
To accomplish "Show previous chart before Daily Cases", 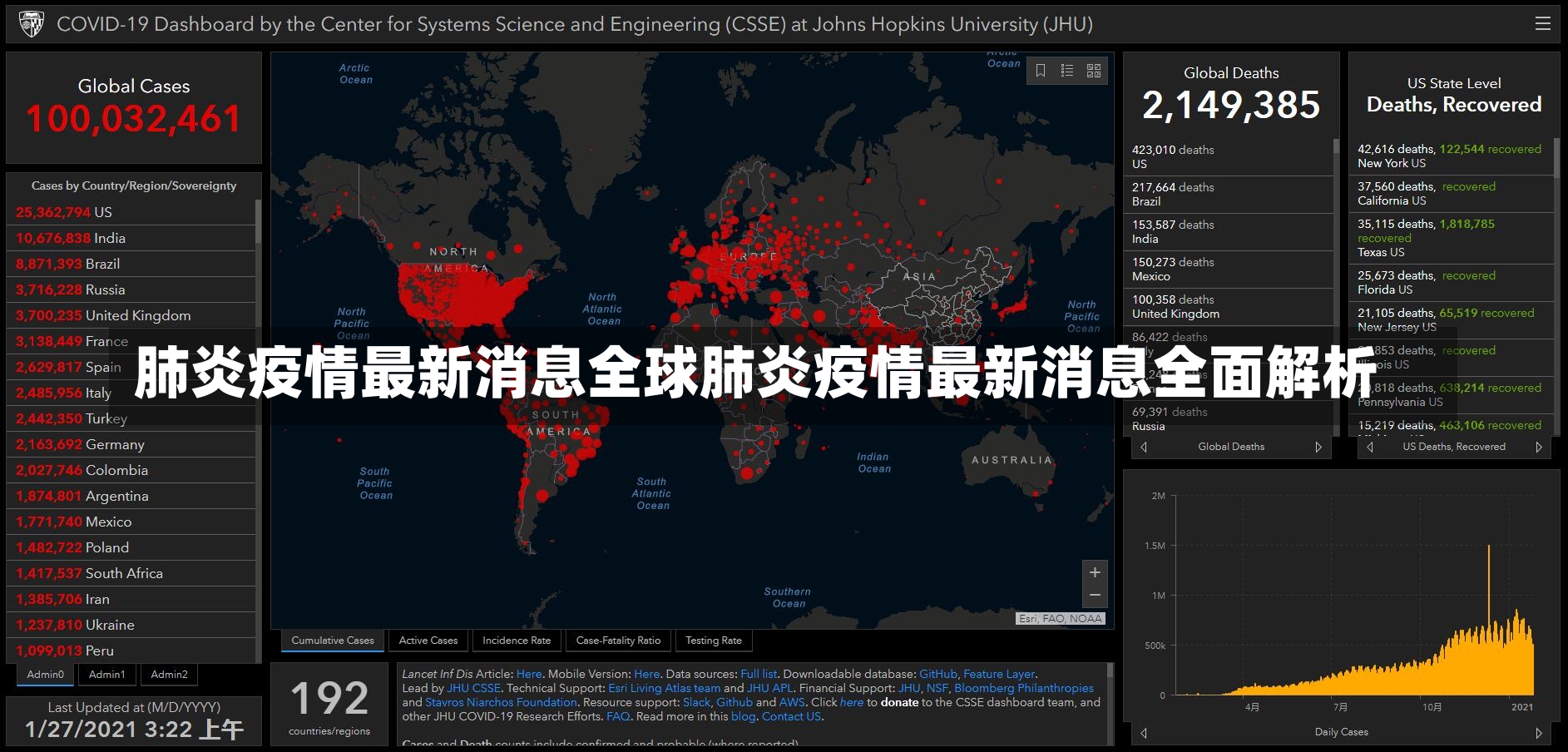I will point(1144,733).
